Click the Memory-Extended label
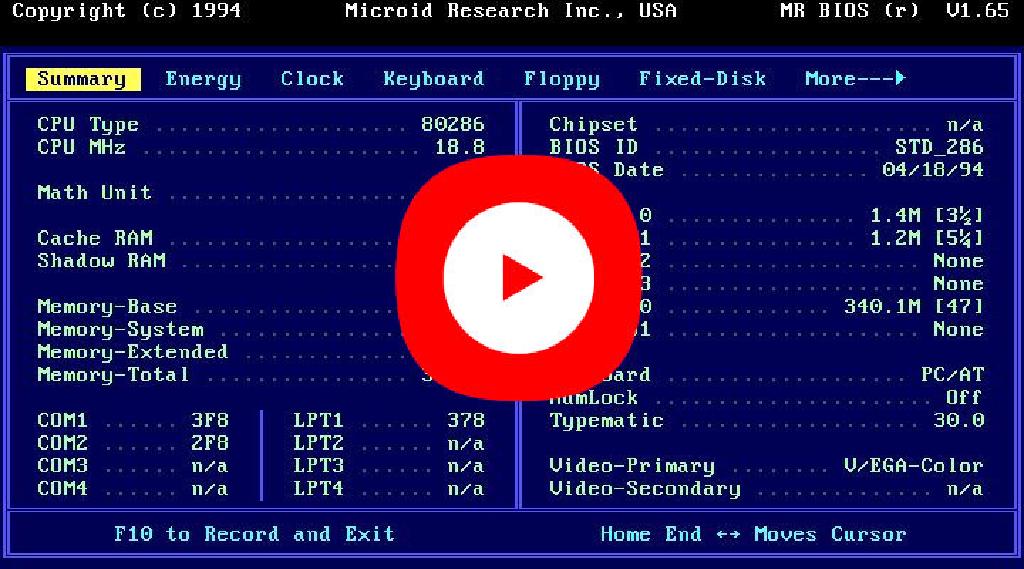Screen dimensions: 1024x569 tap(133, 352)
